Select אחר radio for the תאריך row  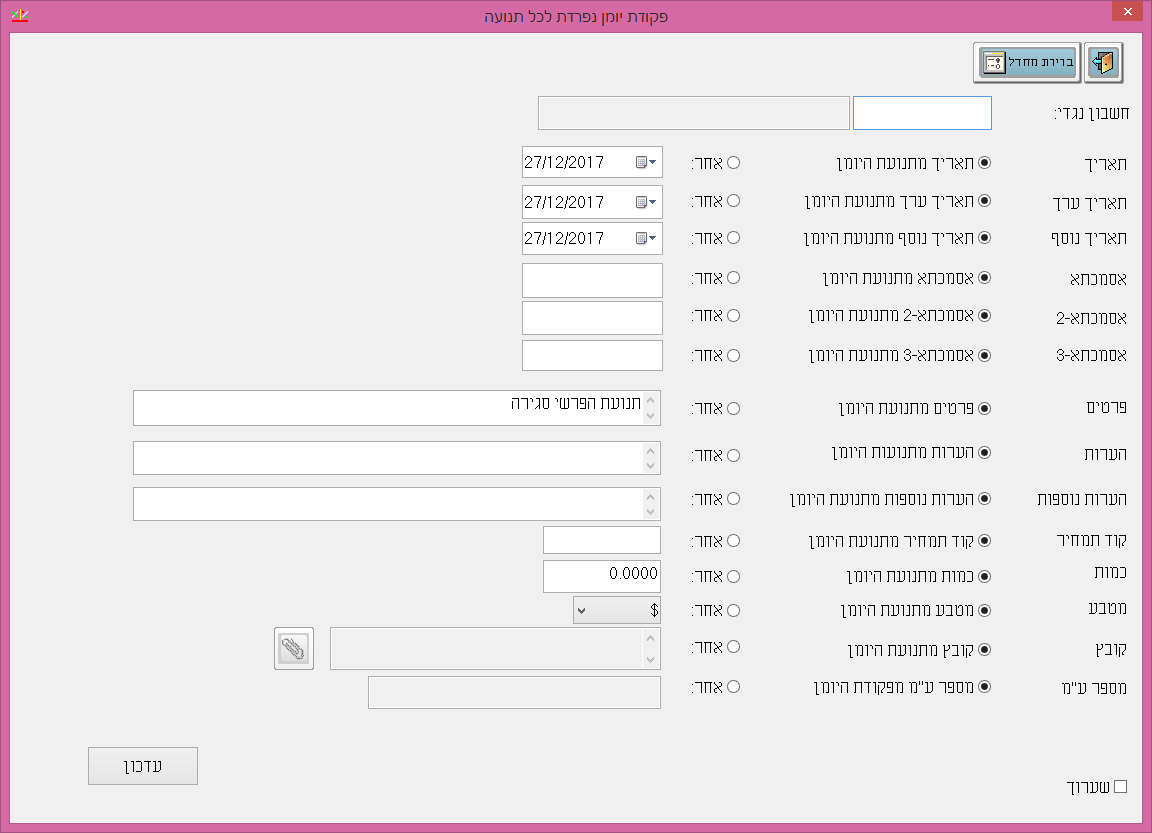[733, 162]
